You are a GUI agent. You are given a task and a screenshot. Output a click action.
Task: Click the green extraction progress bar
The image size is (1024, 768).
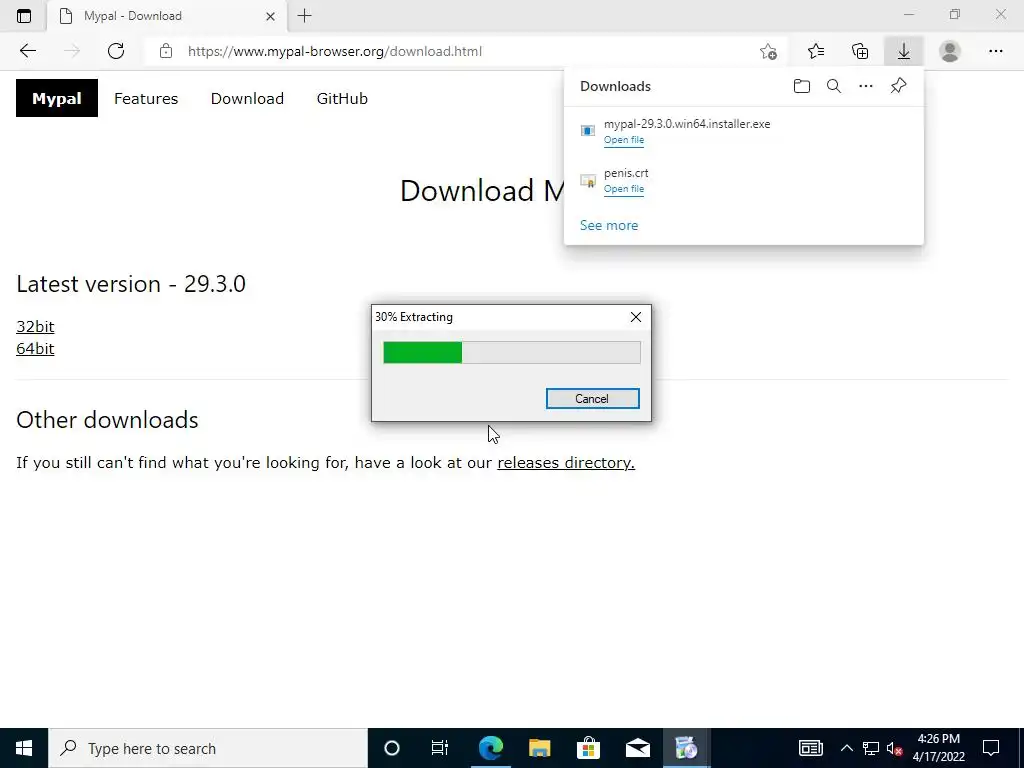422,353
